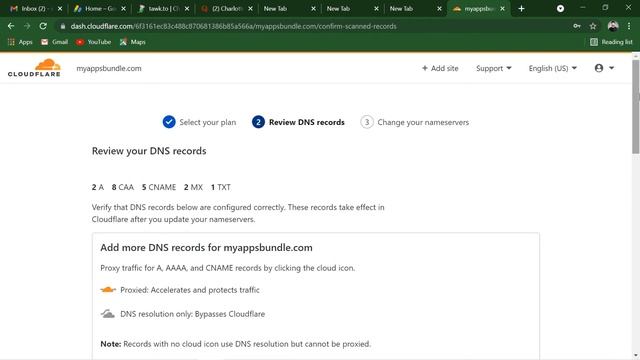The height and width of the screenshot is (360, 640).
Task: Open Chrome profile avatar
Action: tap(613, 26)
